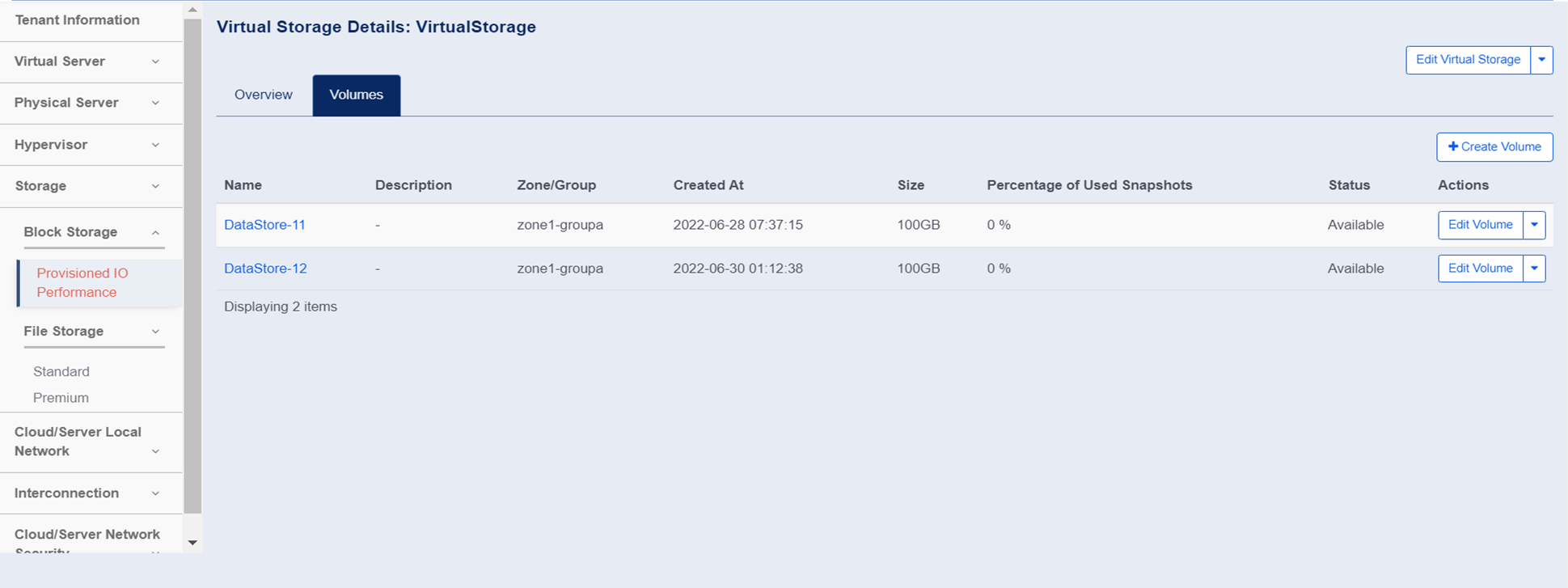The width and height of the screenshot is (1568, 588).
Task: Click the Edit Virtual Storage button
Action: click(1468, 60)
